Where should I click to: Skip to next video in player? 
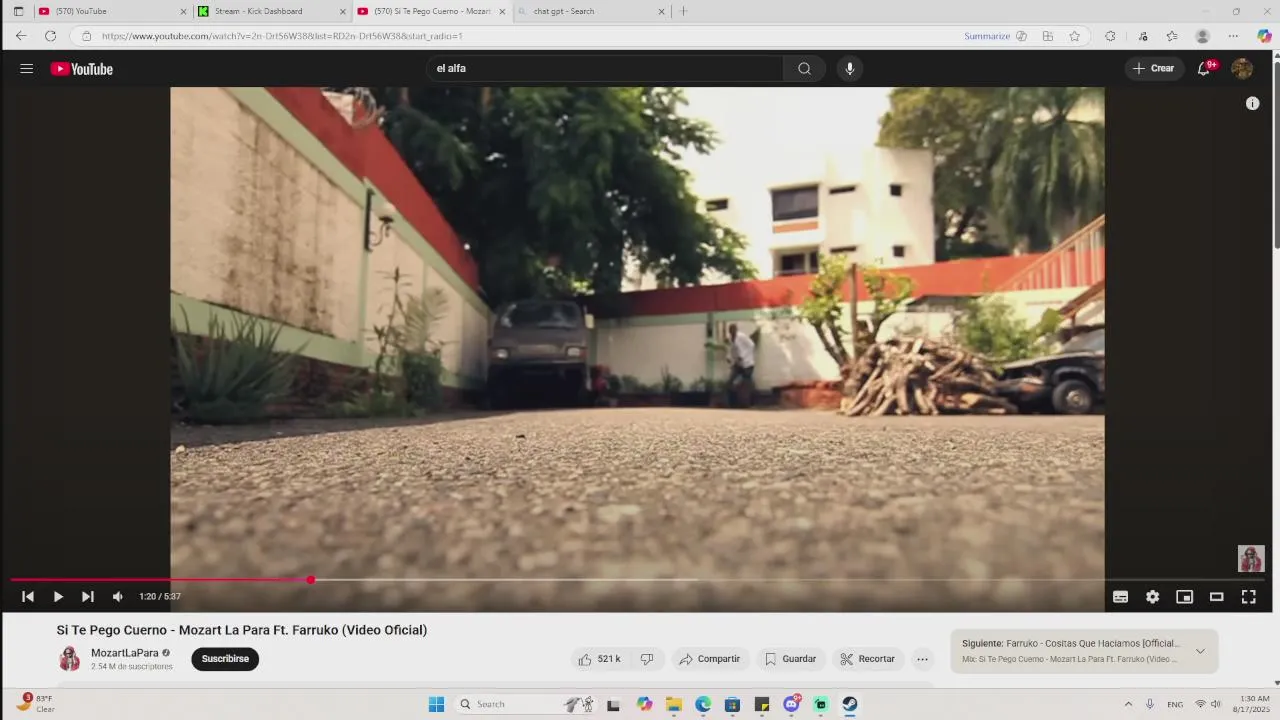(88, 597)
